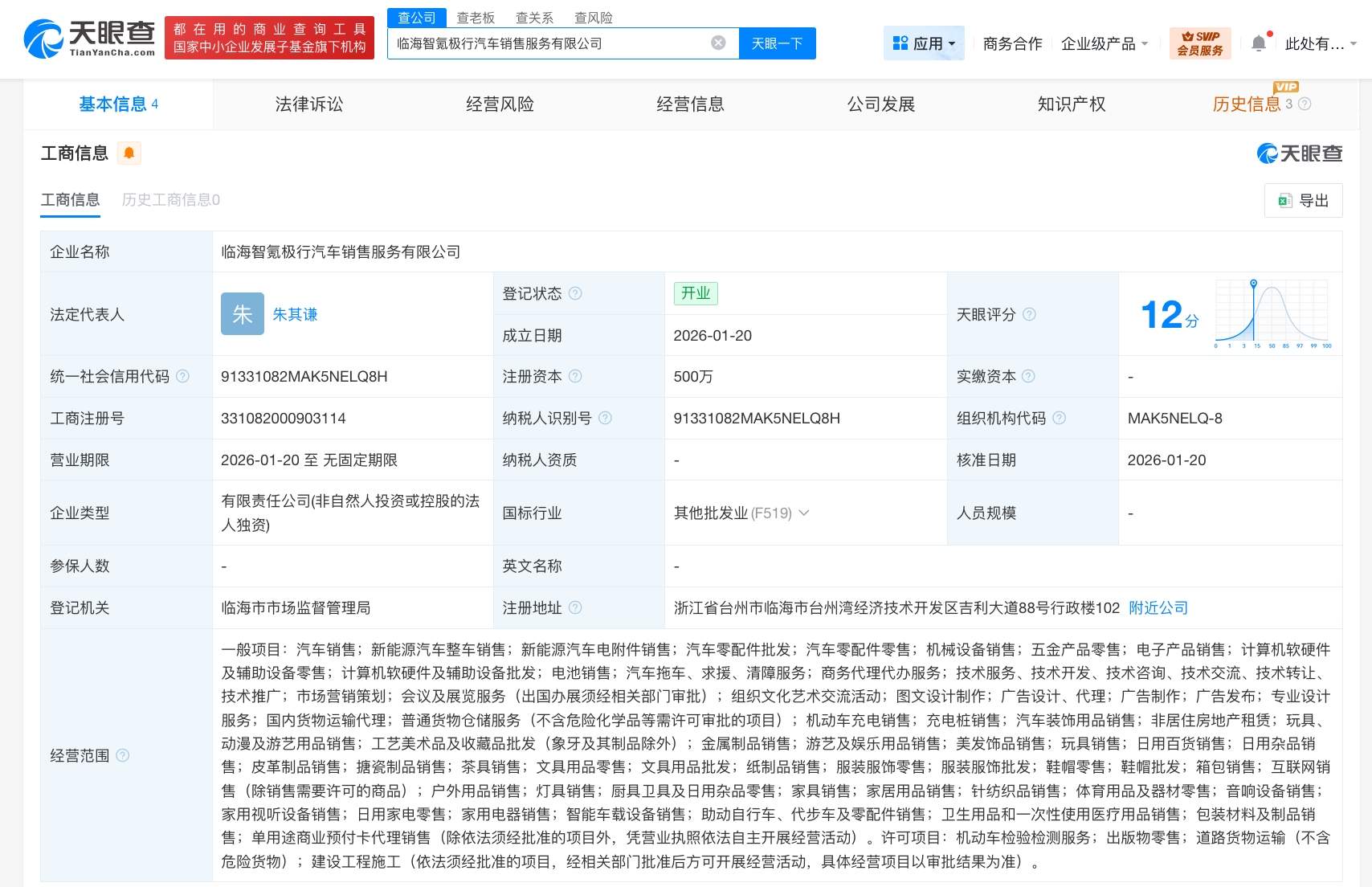
Task: Expand the 企业级产品 dropdown
Action: pyautogui.click(x=1105, y=43)
